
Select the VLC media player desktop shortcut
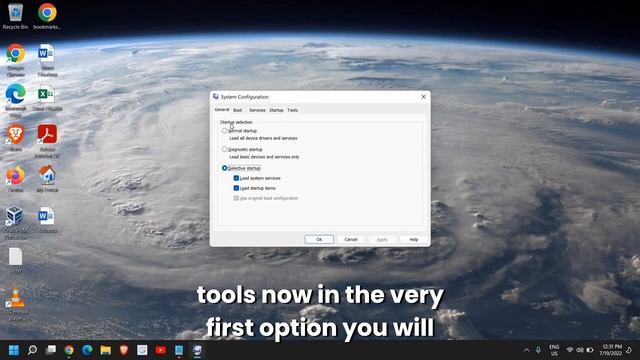point(16,304)
